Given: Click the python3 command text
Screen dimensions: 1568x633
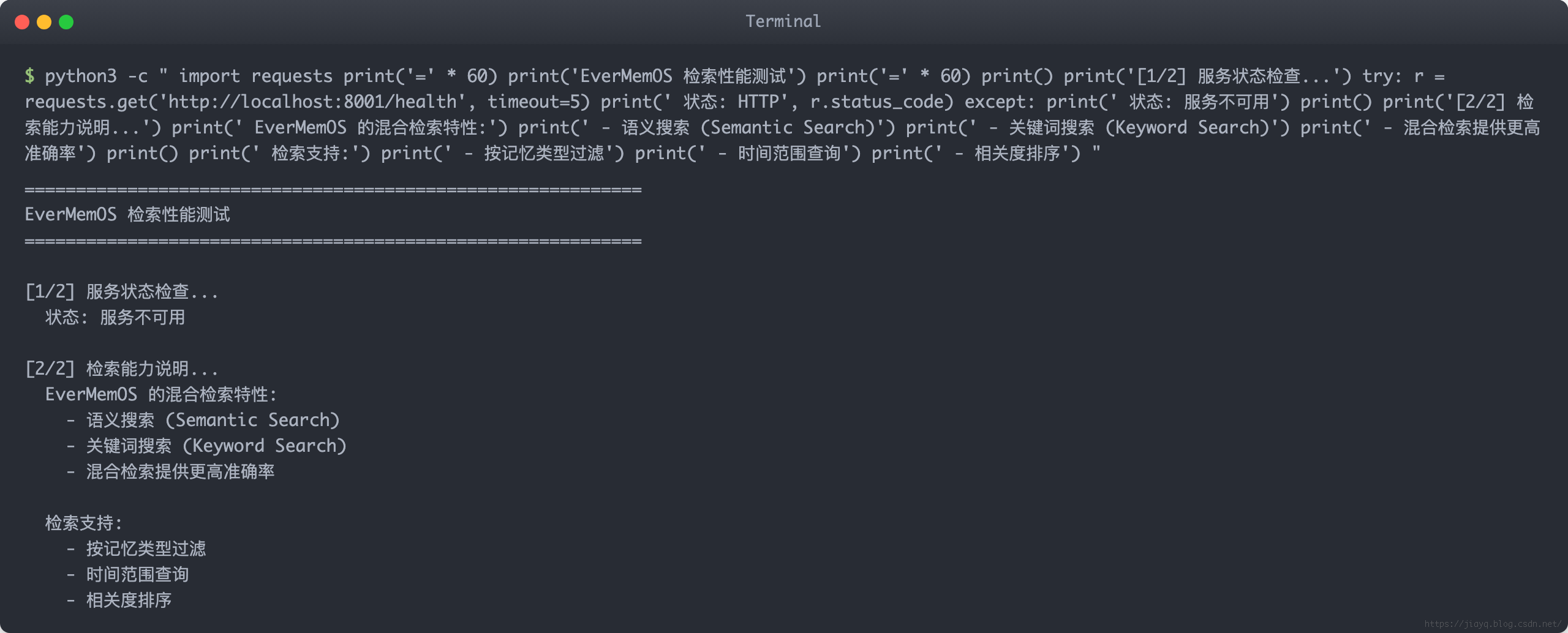Looking at the screenshot, I should pyautogui.click(x=80, y=76).
